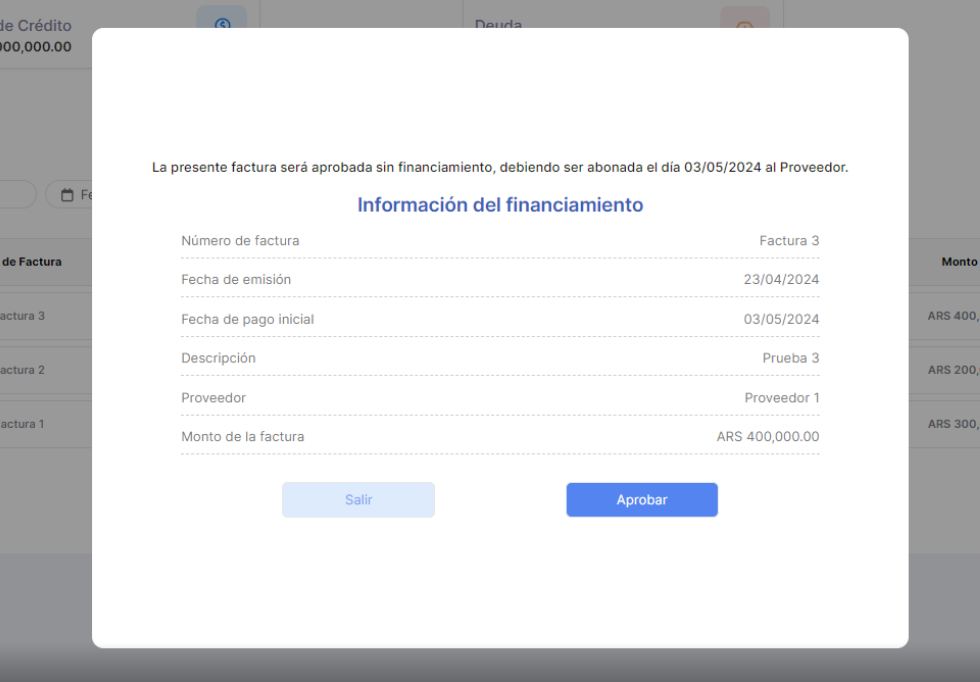Click the blue credit dollar icon
This screenshot has width=980, height=682.
point(221,22)
